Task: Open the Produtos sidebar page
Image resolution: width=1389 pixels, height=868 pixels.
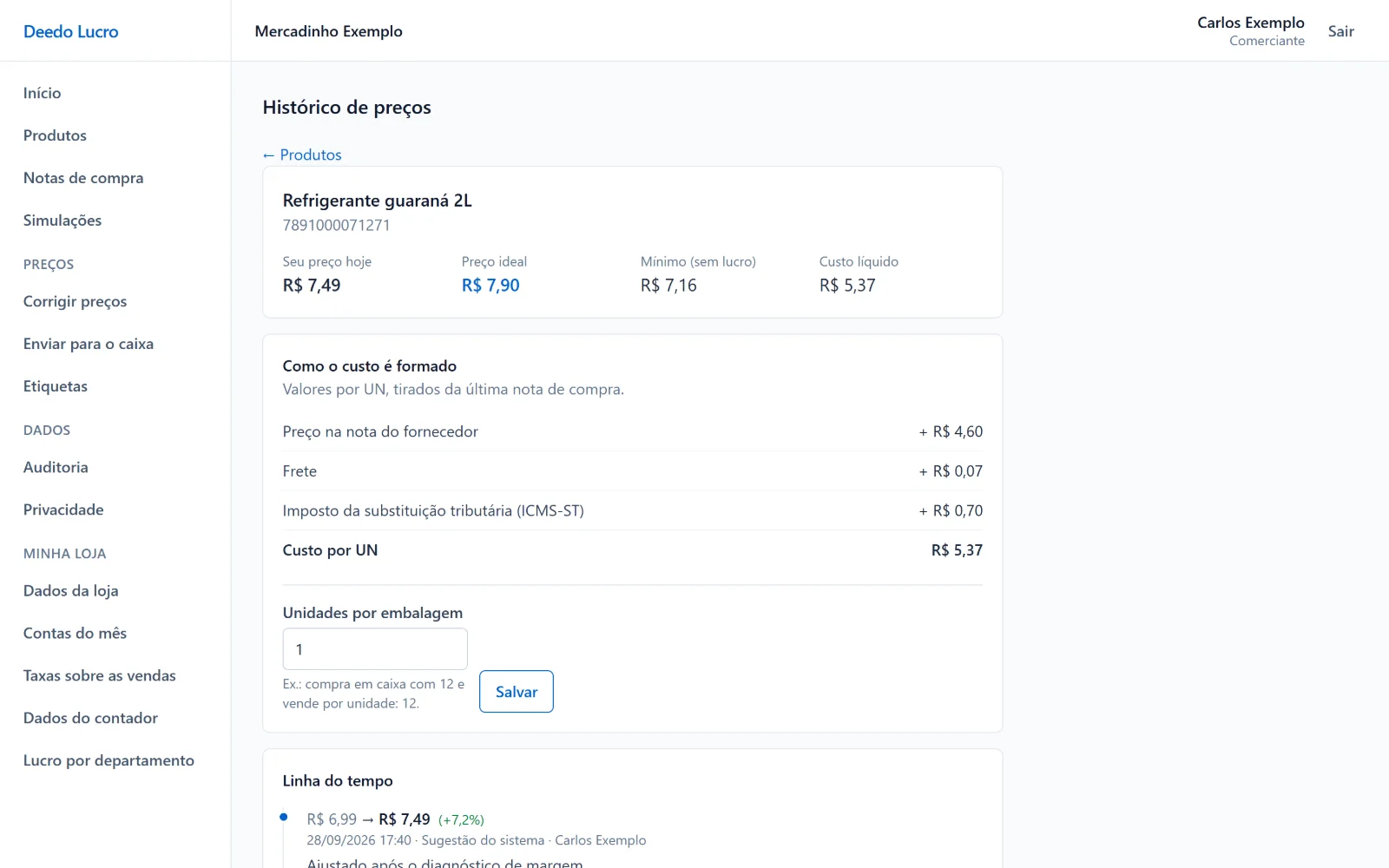Action: pos(55,135)
